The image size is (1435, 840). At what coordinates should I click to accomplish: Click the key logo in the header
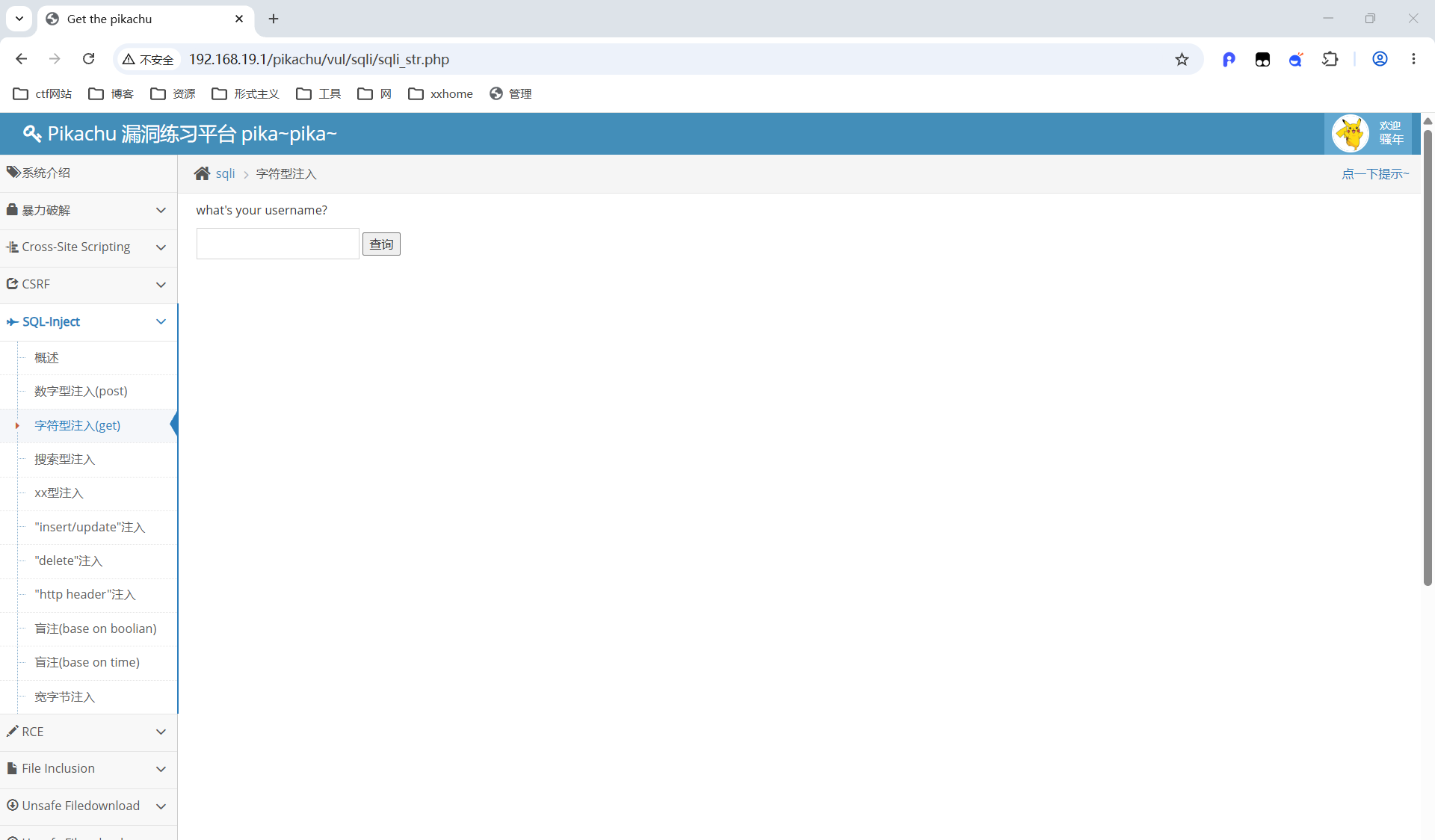(32, 134)
